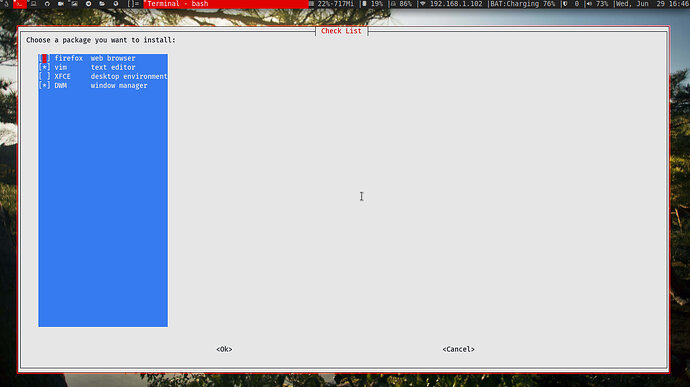Confirm selection with the Ok button
Screen dimensions: 690x387
pos(224,349)
